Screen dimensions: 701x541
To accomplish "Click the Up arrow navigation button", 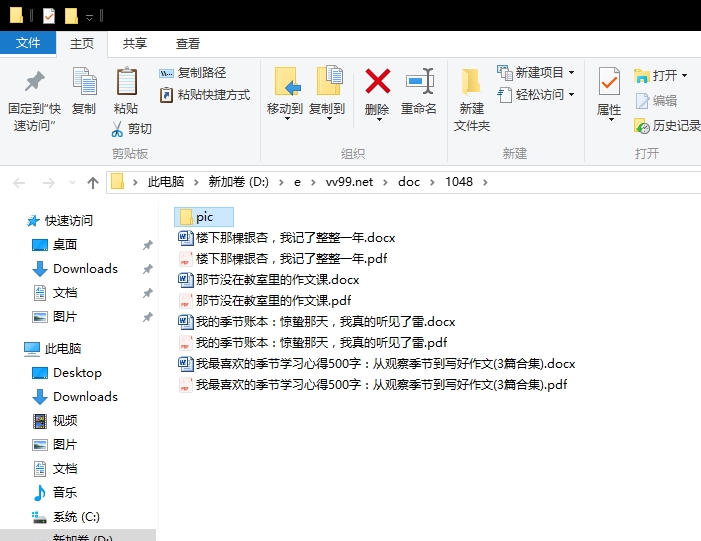I will [93, 182].
